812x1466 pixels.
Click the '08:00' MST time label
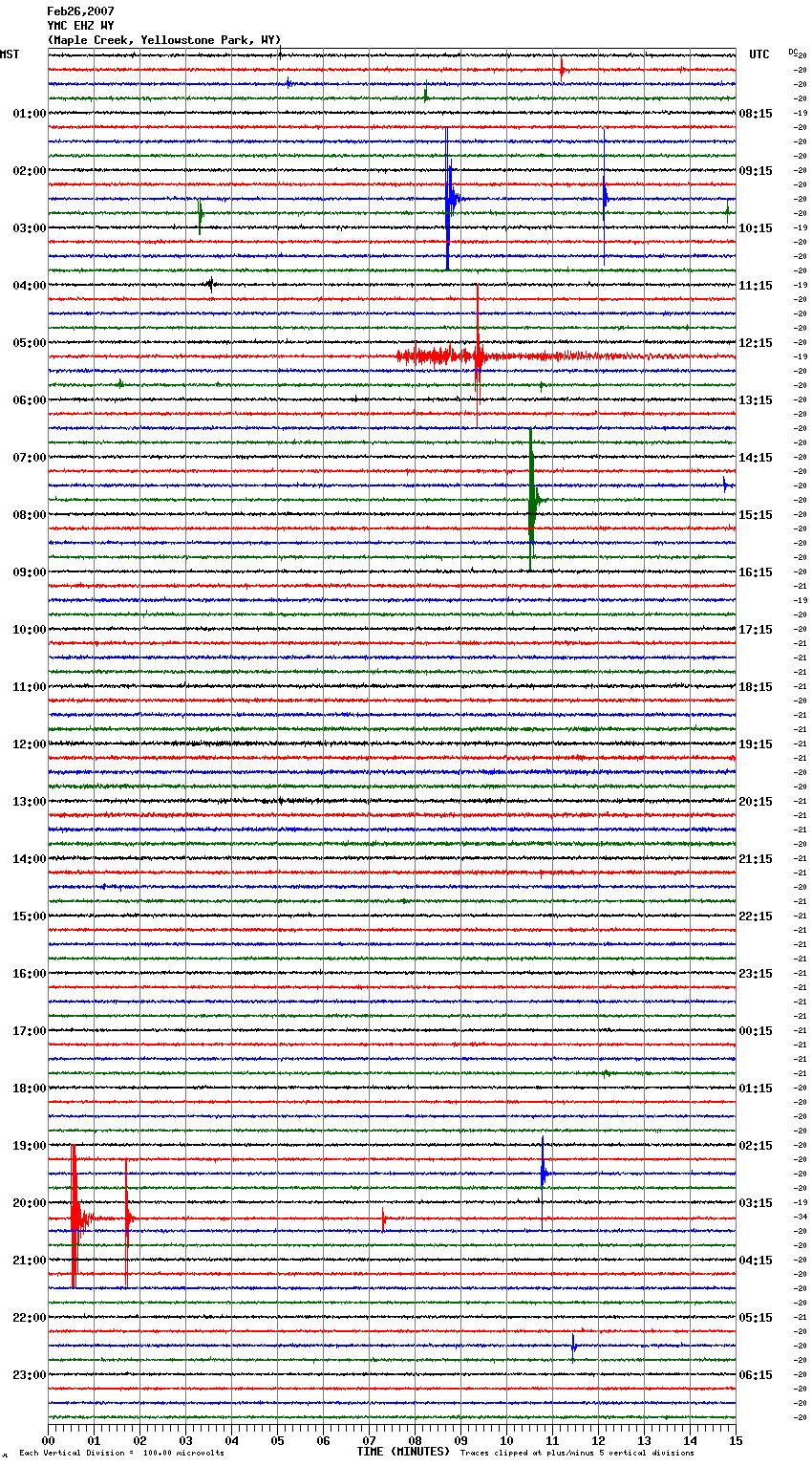30,515
